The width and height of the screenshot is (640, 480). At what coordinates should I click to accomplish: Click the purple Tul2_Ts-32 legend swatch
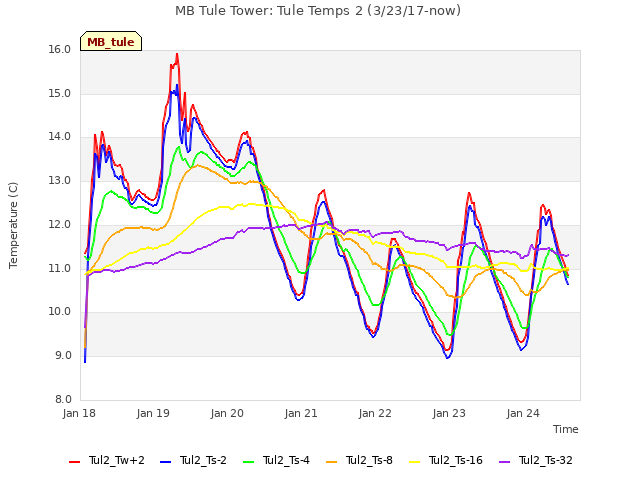(504, 462)
